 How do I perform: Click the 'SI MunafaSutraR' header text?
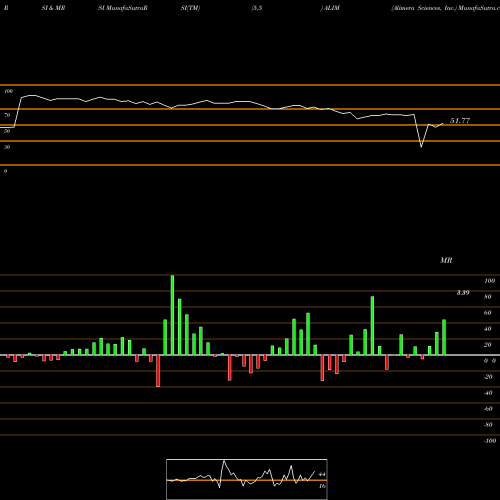tap(123, 8)
